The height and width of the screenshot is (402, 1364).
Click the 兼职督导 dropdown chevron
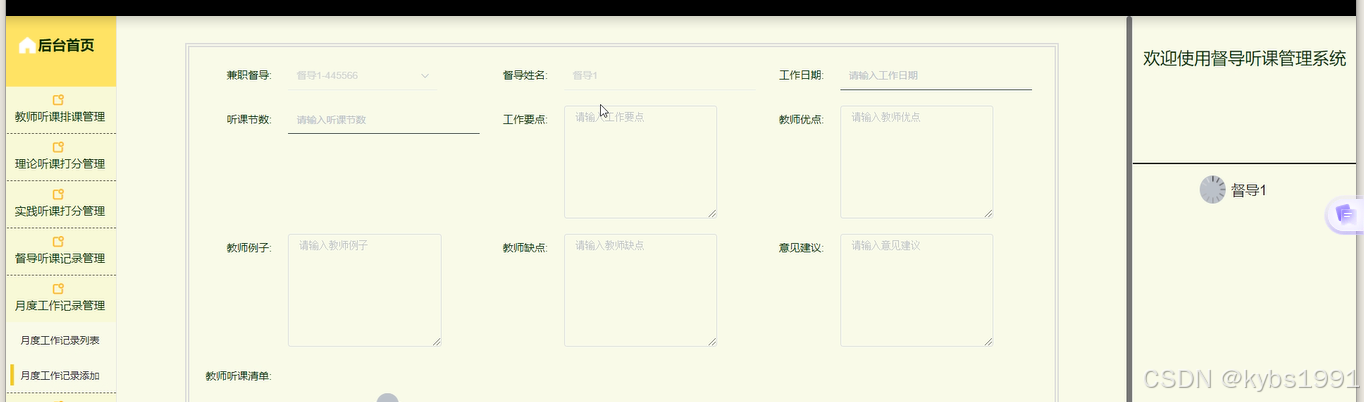point(424,75)
